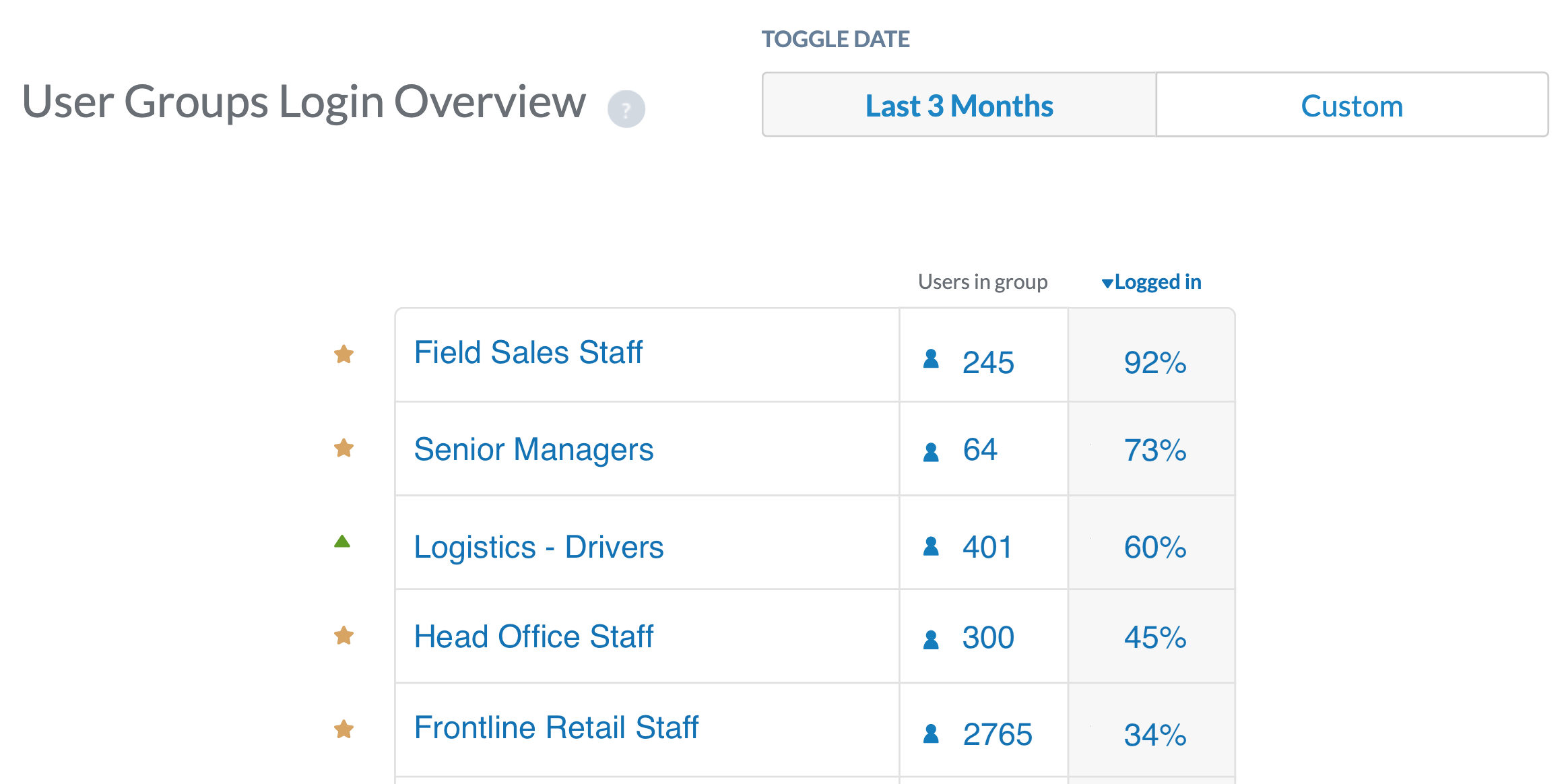Click the 245 user count value
The image size is (1564, 784).
pos(988,363)
